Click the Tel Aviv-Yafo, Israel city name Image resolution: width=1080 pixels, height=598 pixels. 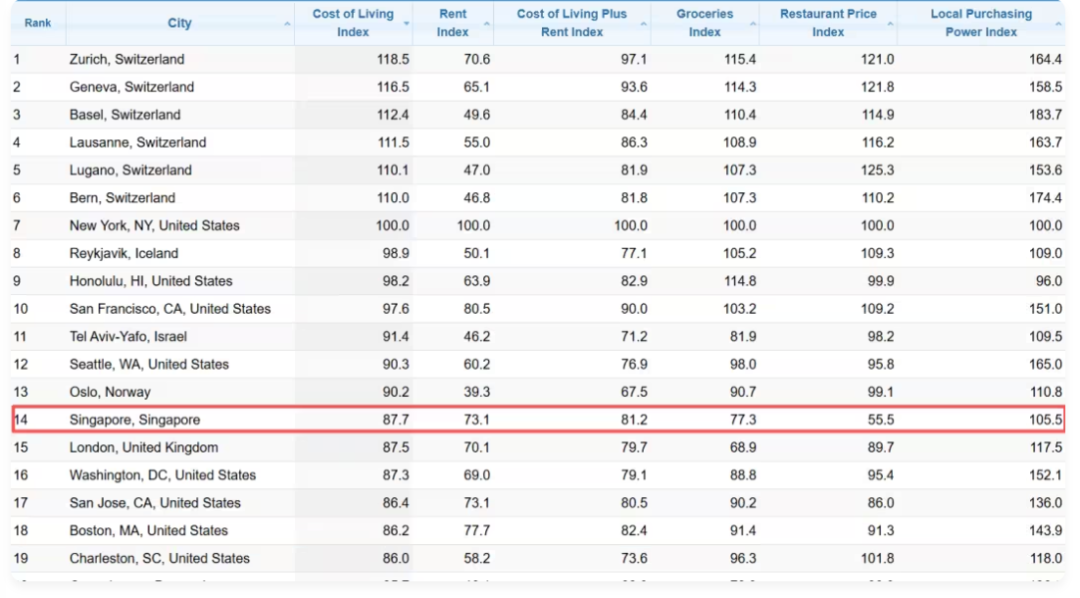click(128, 337)
